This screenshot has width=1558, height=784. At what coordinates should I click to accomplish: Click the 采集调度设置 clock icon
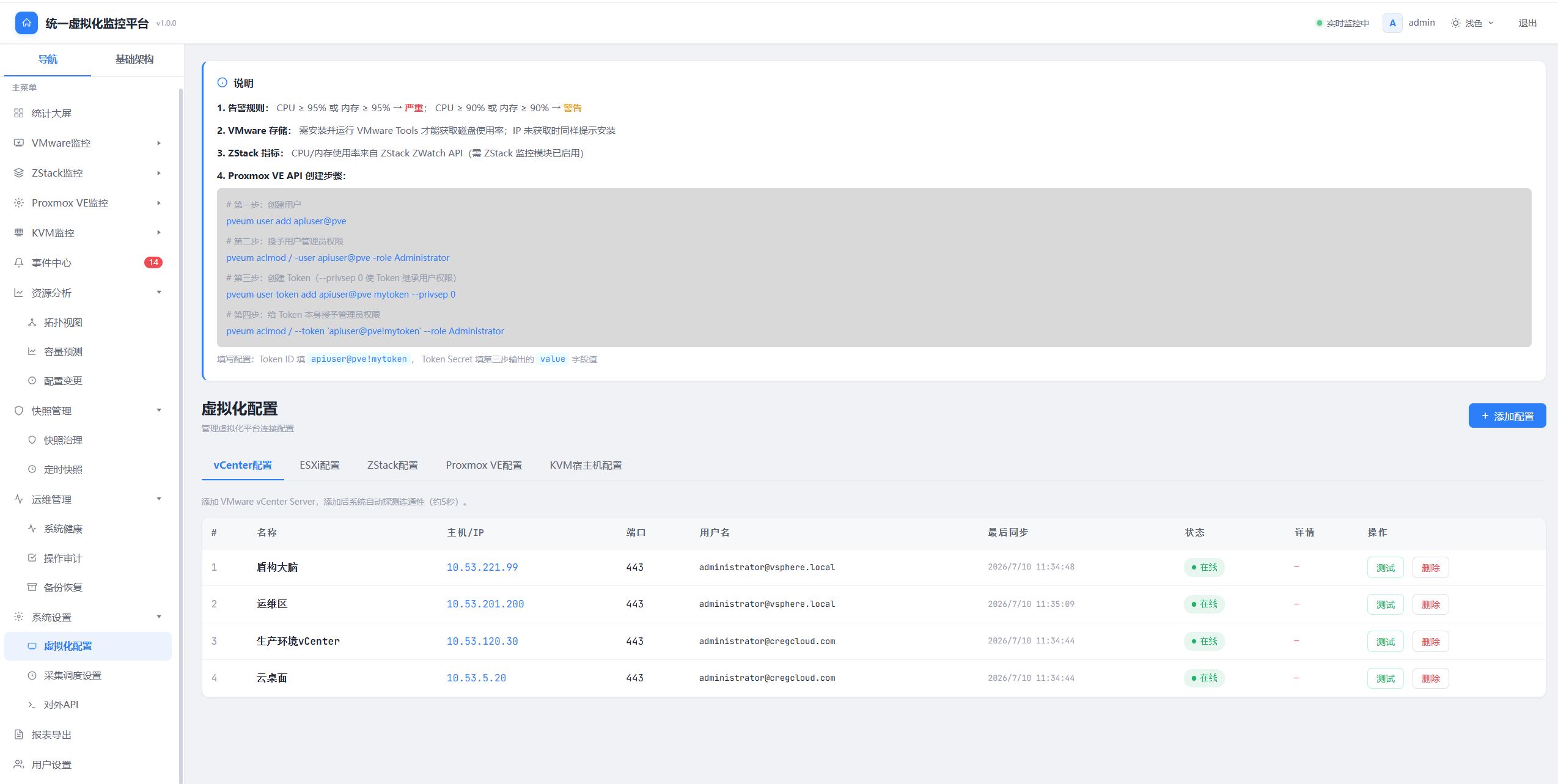(32, 675)
